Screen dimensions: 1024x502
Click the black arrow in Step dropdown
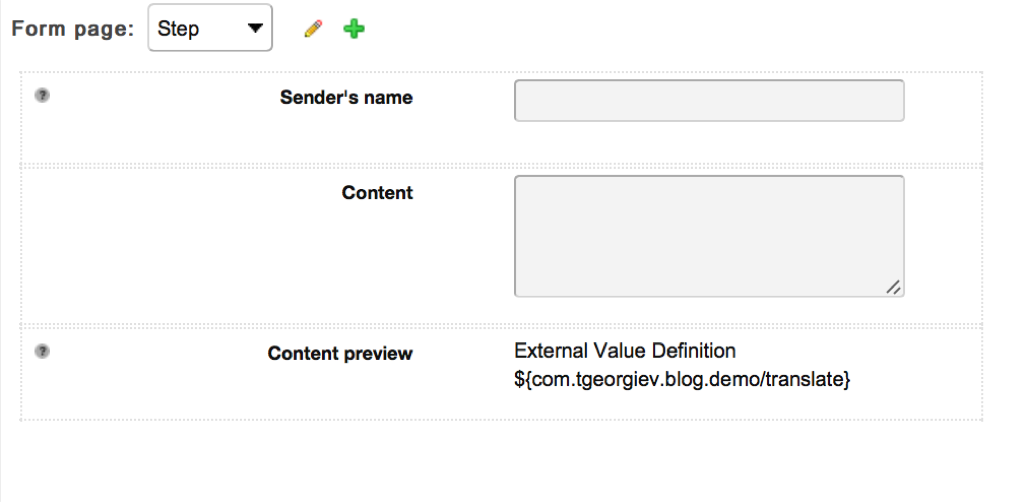(x=256, y=29)
